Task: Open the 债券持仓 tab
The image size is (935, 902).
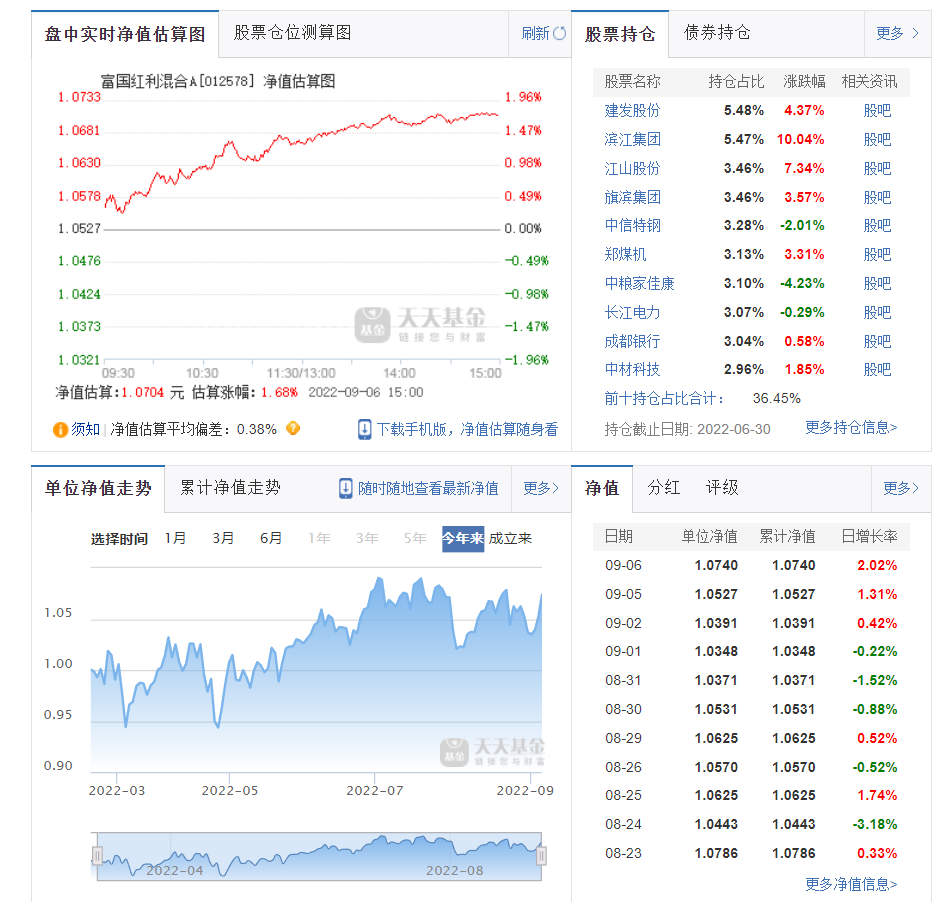Action: (717, 33)
